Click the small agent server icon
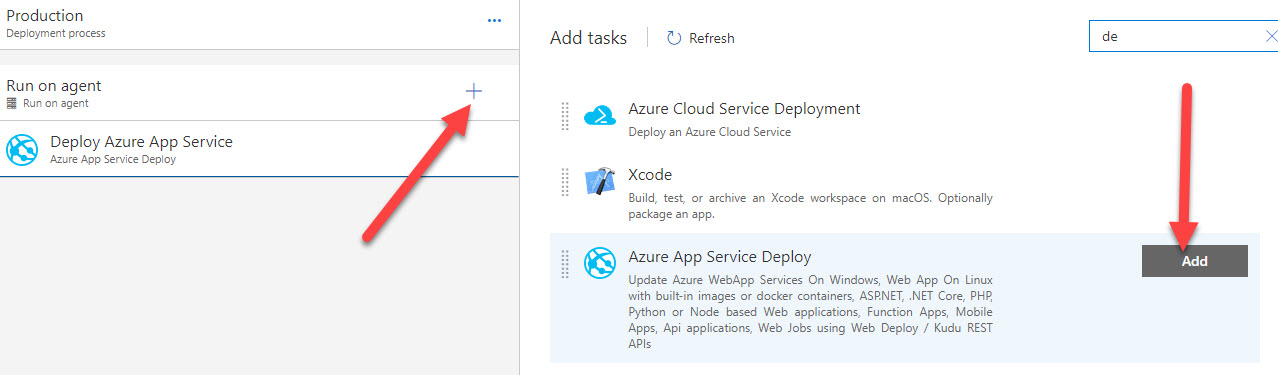The image size is (1278, 375). click(12, 103)
